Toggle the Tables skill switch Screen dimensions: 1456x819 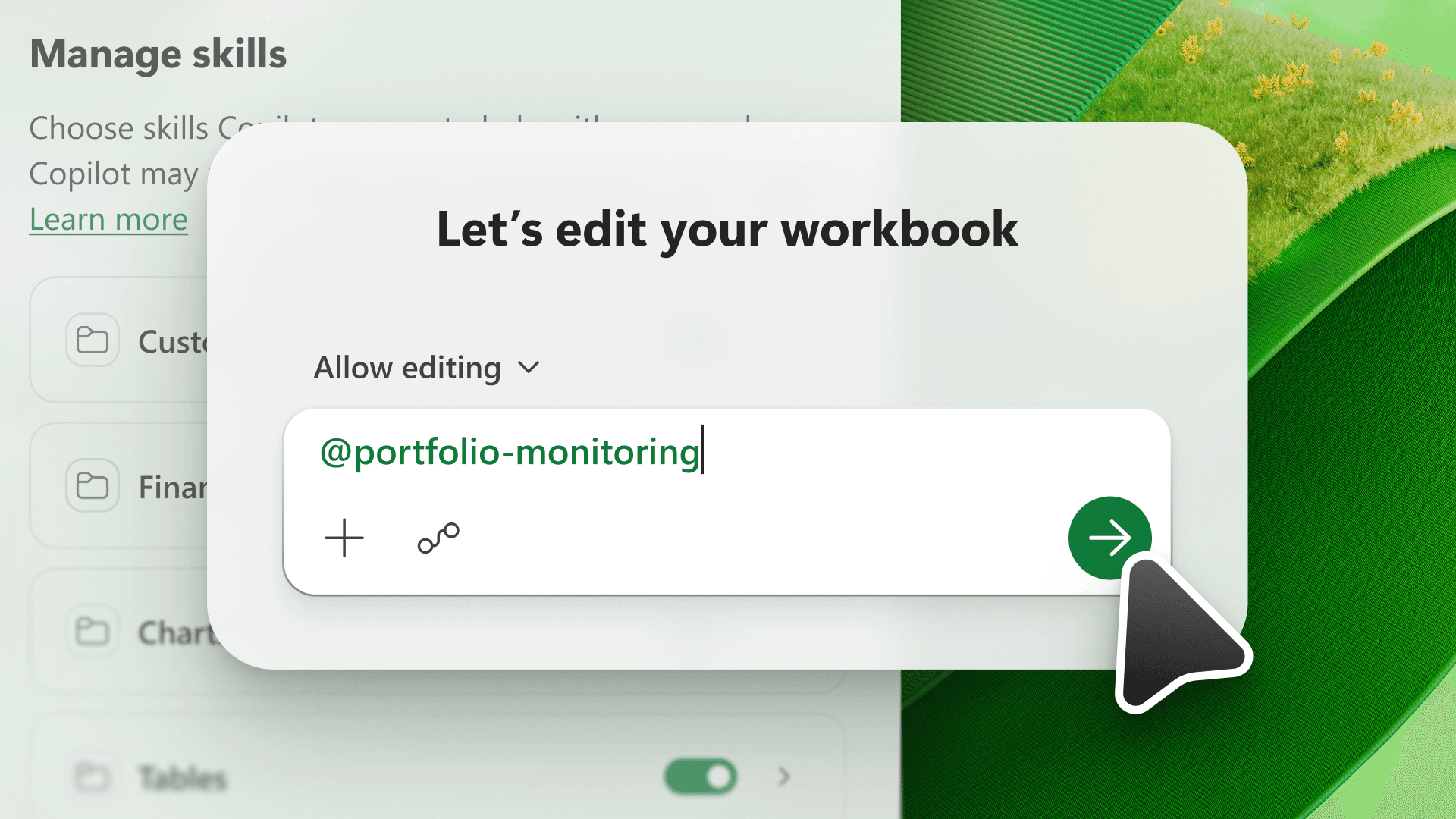(701, 777)
